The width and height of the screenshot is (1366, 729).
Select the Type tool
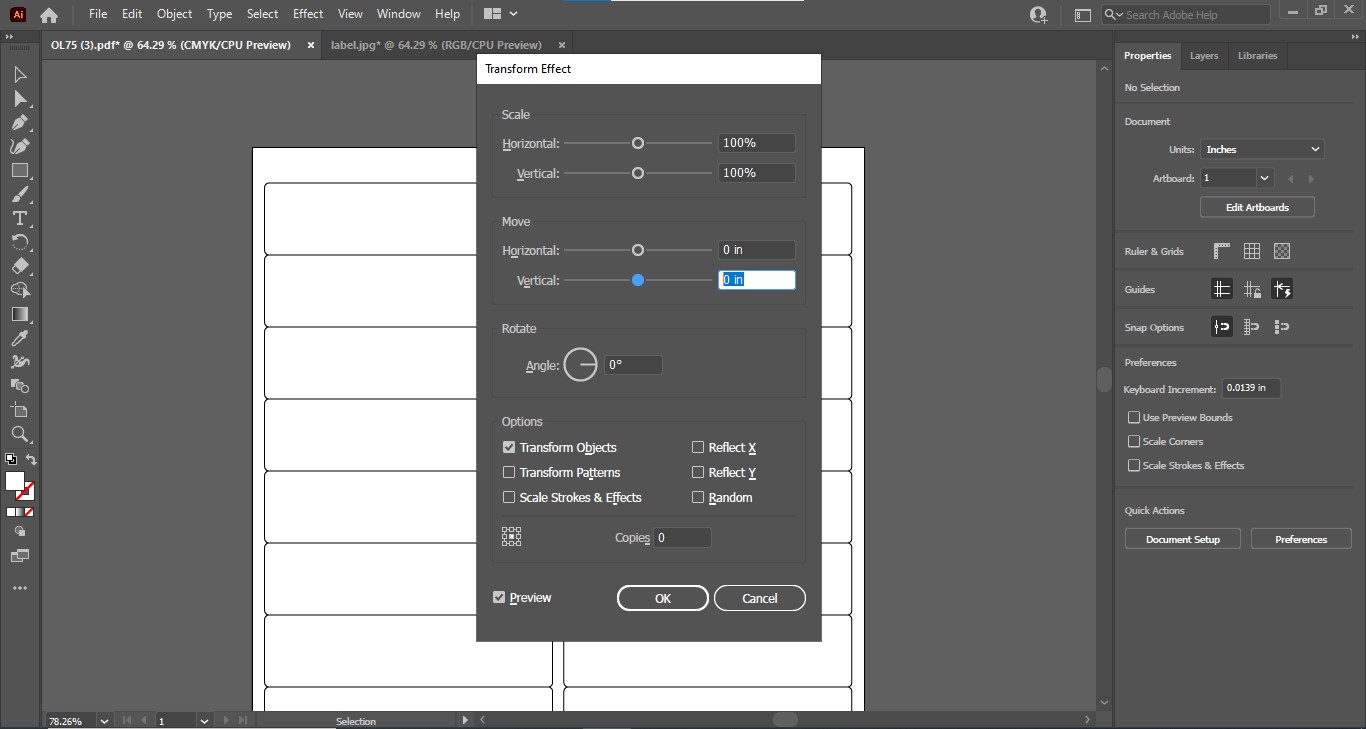pyautogui.click(x=19, y=219)
